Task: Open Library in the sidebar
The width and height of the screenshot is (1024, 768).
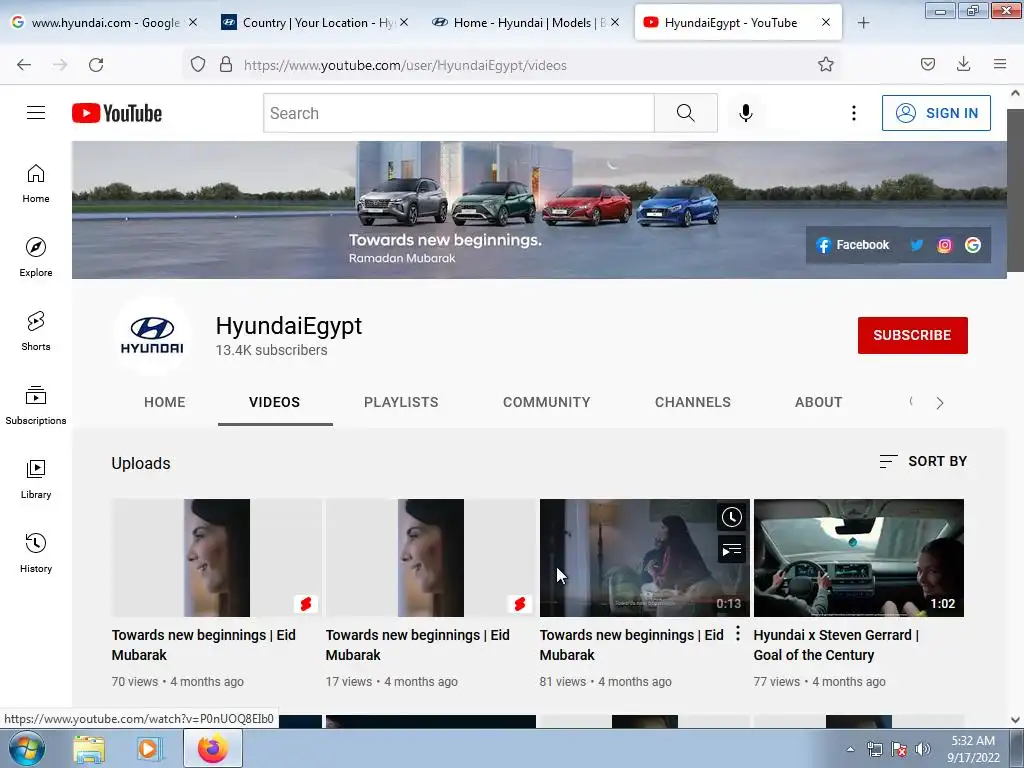Action: click(x=36, y=479)
